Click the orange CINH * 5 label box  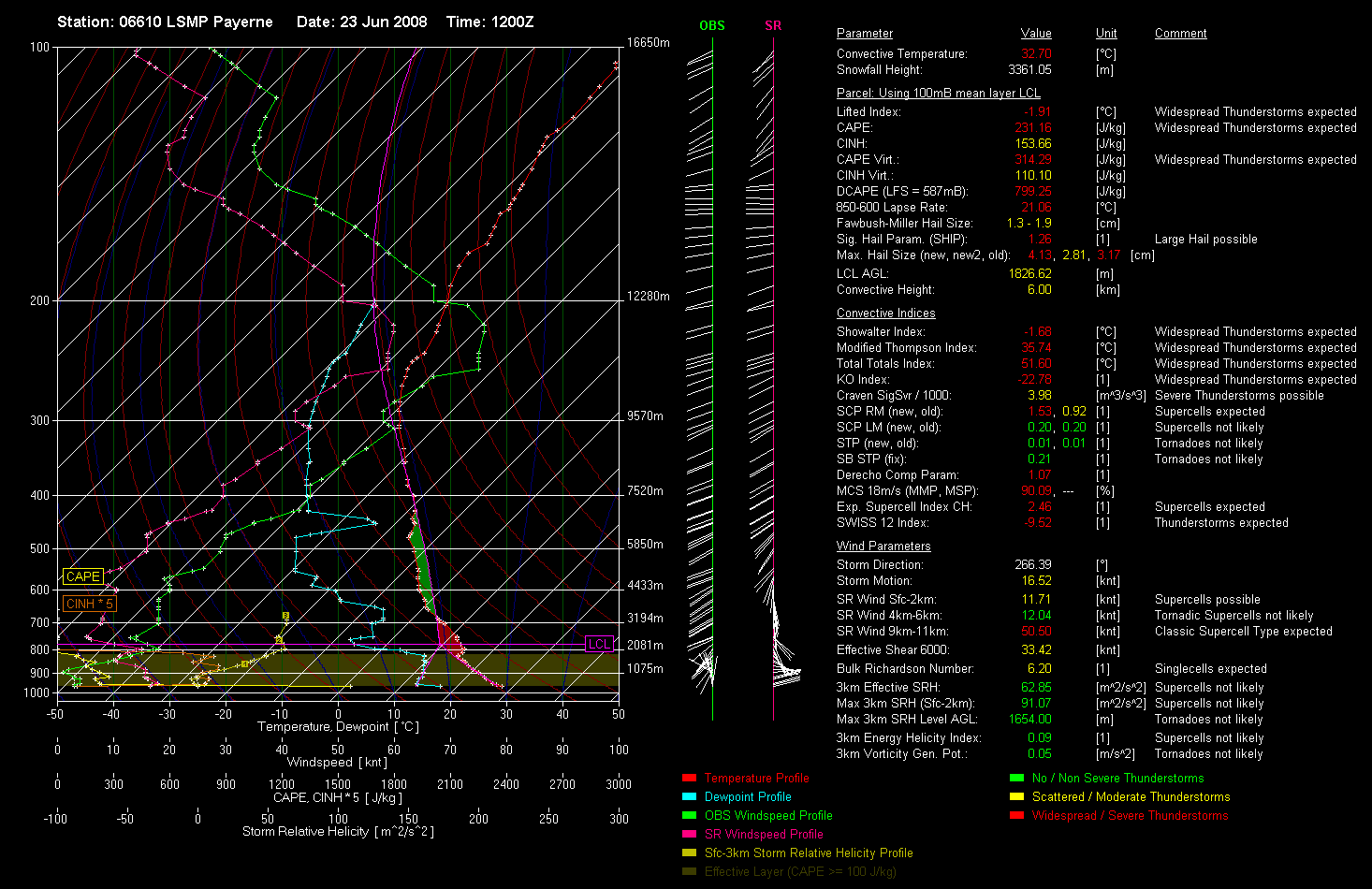tap(90, 605)
